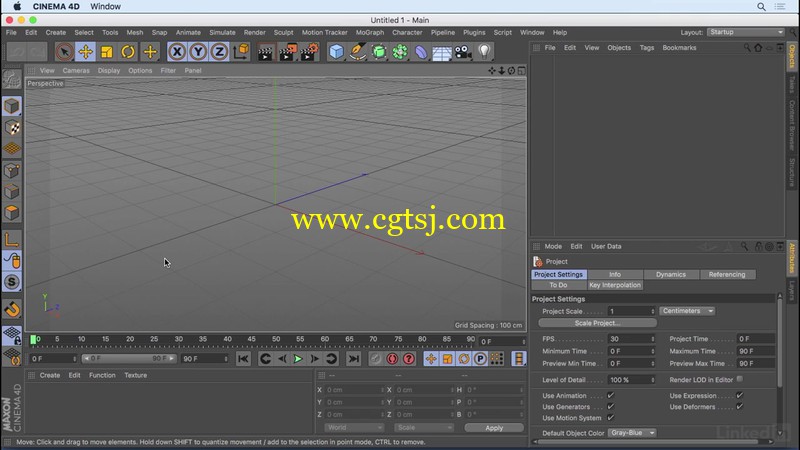The height and width of the screenshot is (450, 800).
Task: Open the World coordinate dropdown
Action: click(x=354, y=428)
